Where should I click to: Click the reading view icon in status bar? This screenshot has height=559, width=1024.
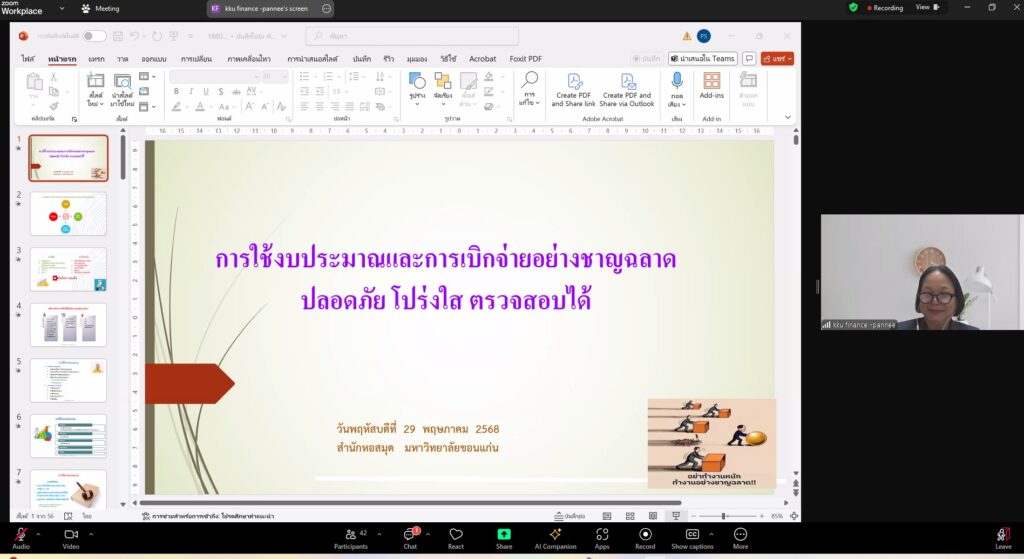[x=652, y=516]
